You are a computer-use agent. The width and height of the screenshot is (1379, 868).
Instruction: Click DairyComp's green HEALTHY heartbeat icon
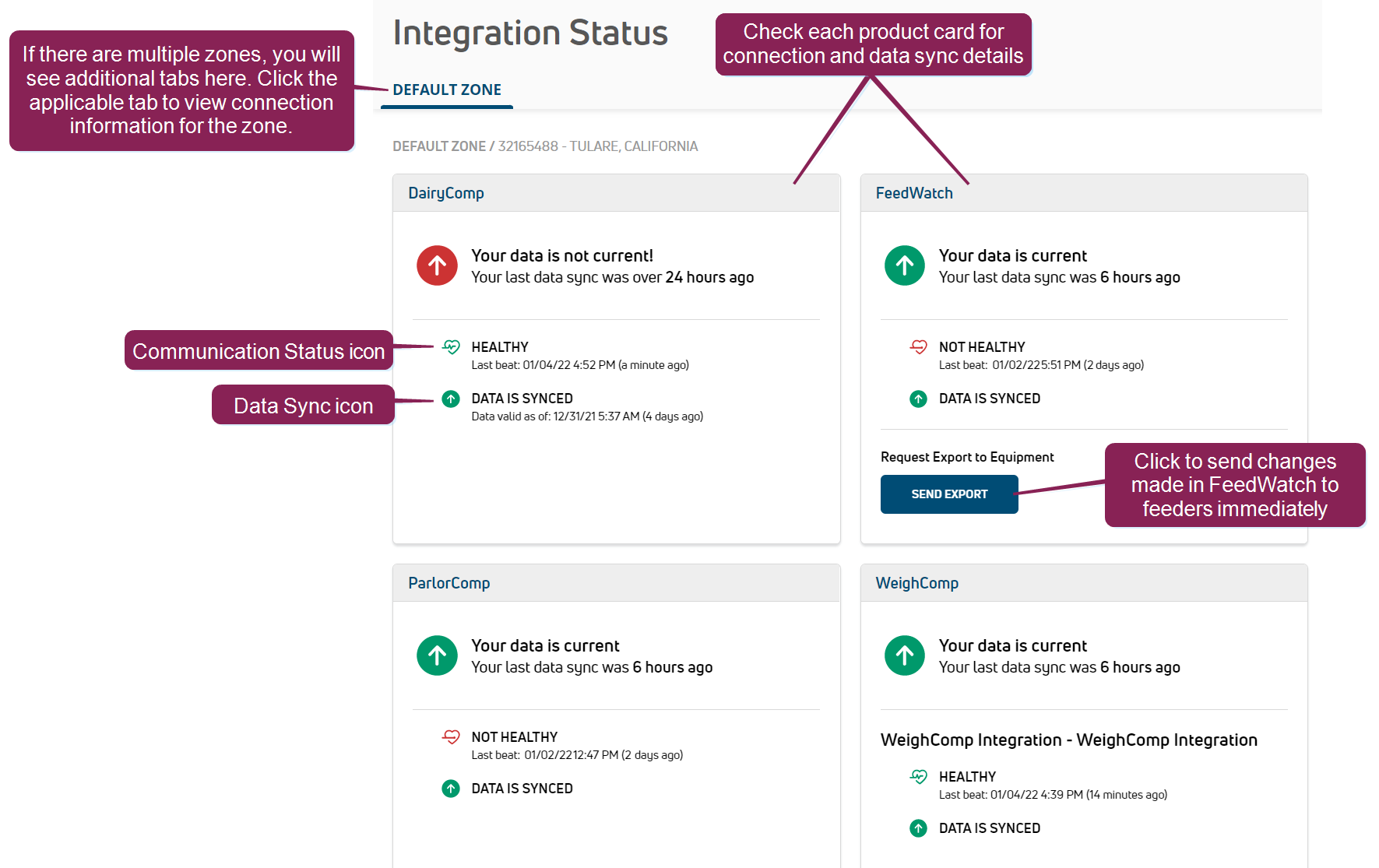coord(451,346)
